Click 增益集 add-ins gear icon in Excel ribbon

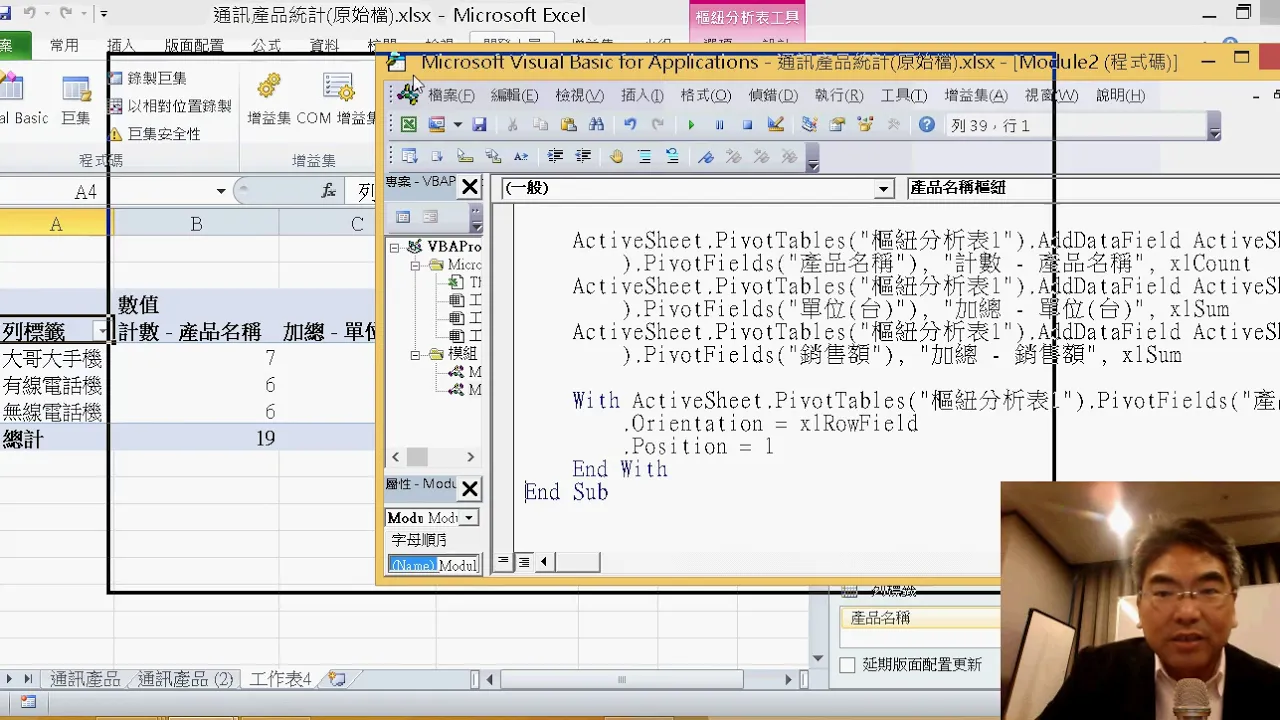pos(268,98)
